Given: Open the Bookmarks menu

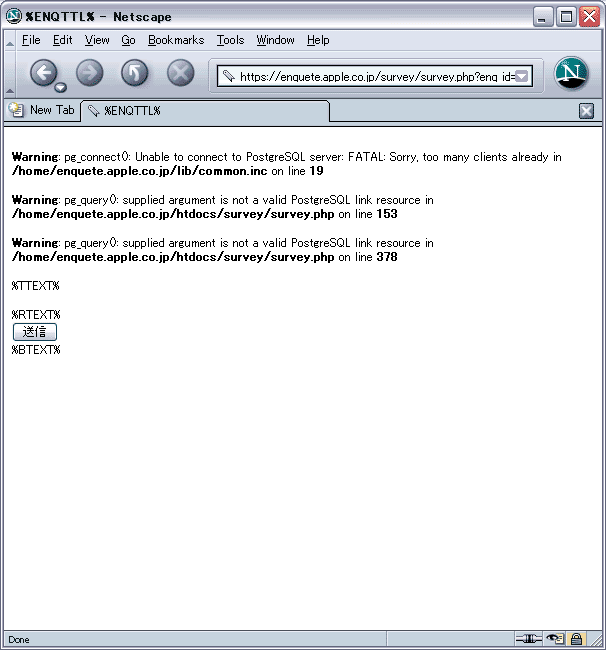Looking at the screenshot, I should coord(176,40).
